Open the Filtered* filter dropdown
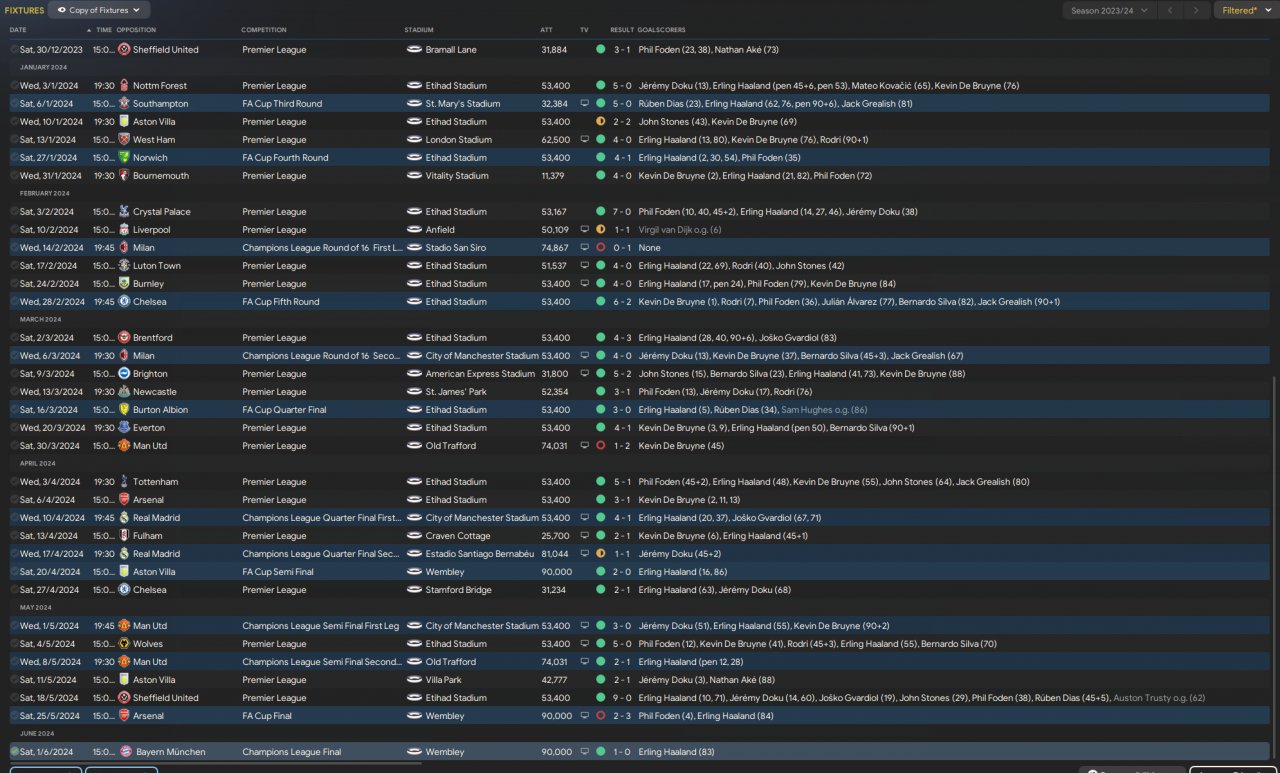1280x773 pixels. pyautogui.click(x=1245, y=10)
